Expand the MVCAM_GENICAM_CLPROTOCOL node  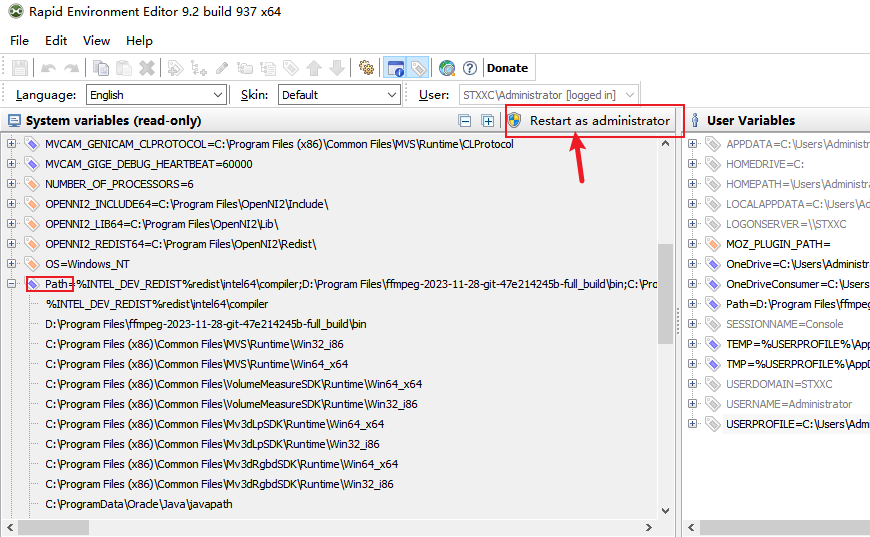click(x=11, y=144)
